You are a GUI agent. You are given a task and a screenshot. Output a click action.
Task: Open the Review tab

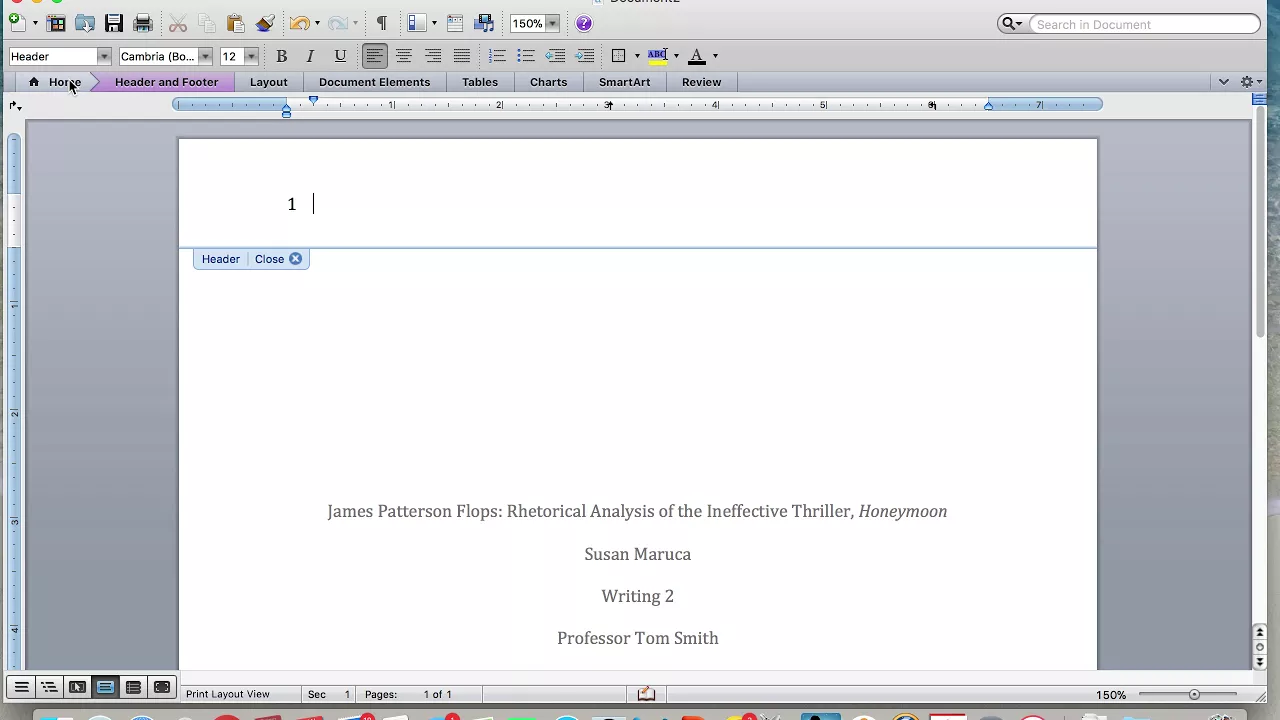tap(701, 82)
